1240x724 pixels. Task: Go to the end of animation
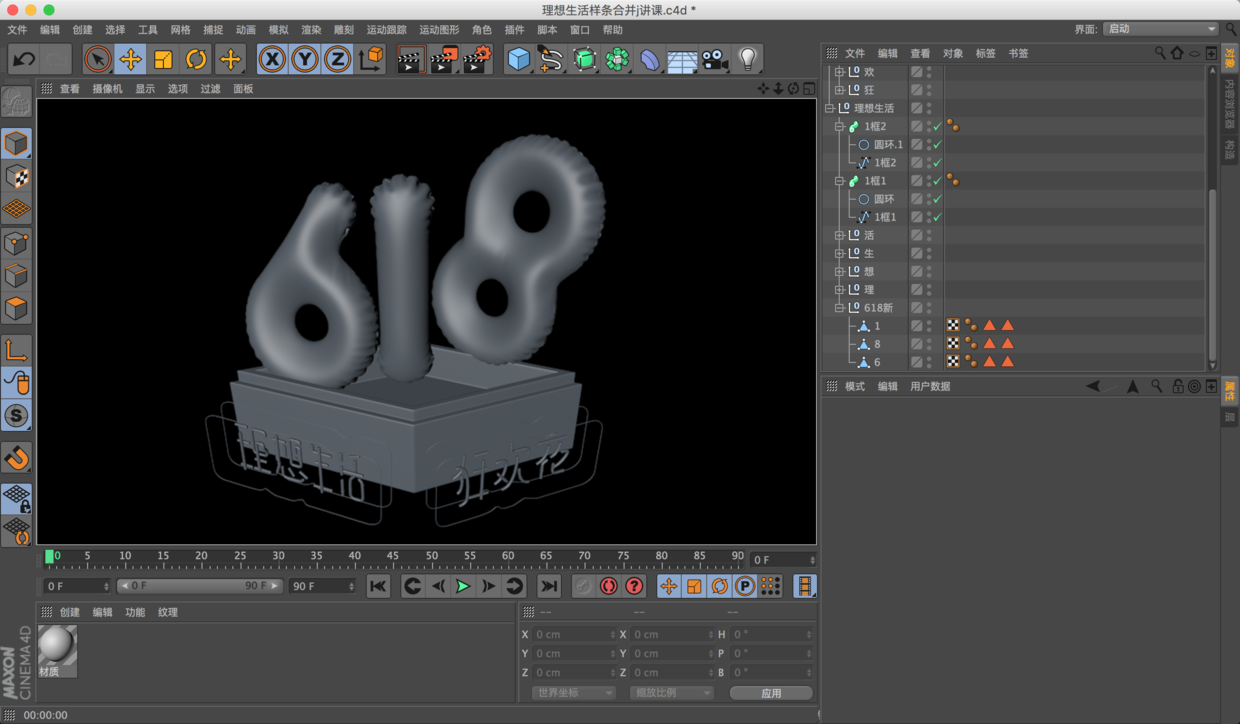coord(549,586)
